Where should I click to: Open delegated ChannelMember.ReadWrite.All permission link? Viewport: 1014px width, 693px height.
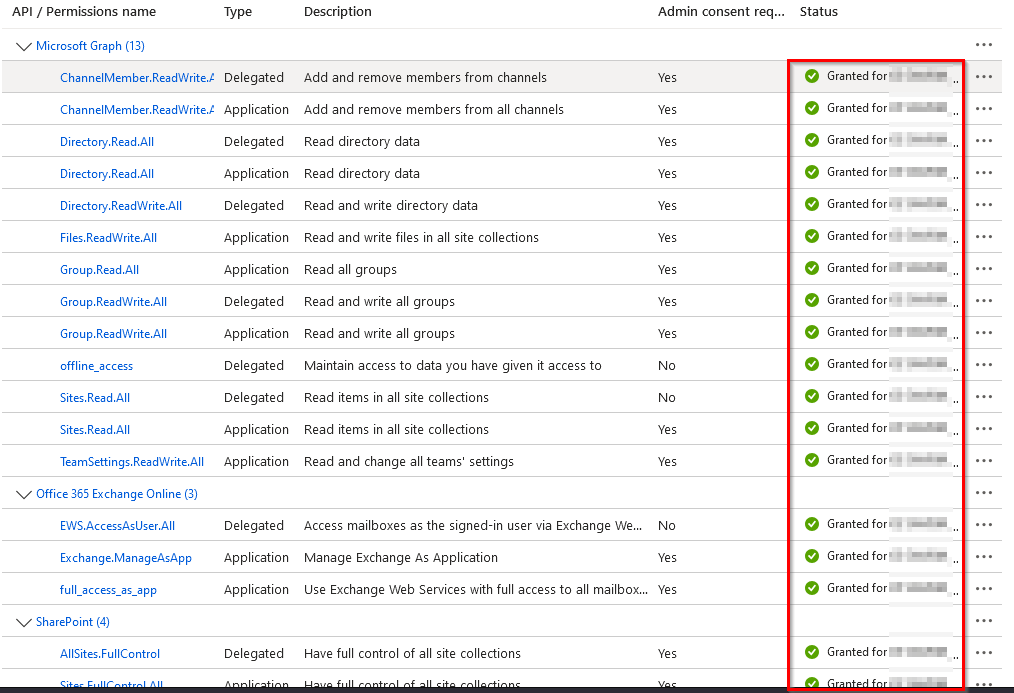[137, 78]
